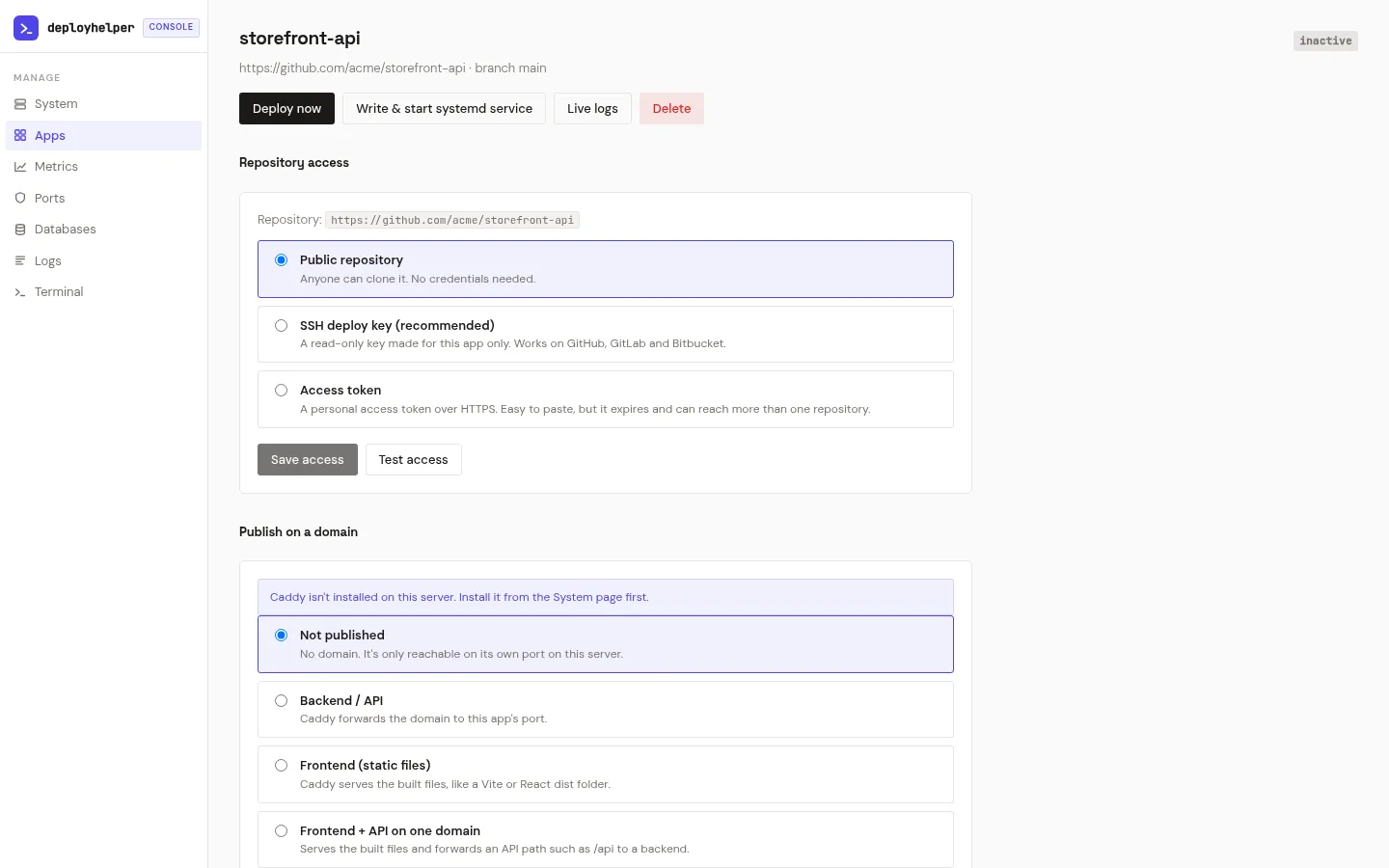This screenshot has height=868, width=1389.
Task: Click the Test access button
Action: (x=413, y=460)
